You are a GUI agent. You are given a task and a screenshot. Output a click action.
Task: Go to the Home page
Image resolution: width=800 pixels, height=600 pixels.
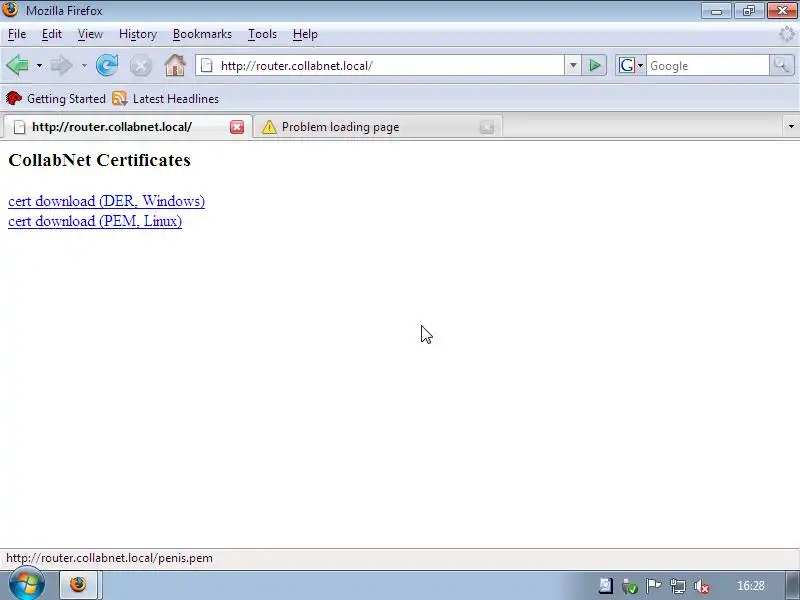174,65
